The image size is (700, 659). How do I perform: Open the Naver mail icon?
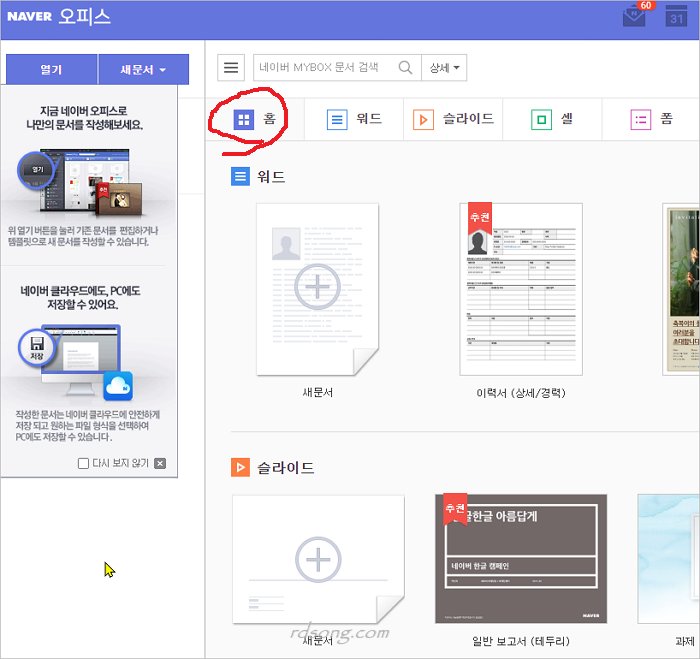[x=634, y=17]
